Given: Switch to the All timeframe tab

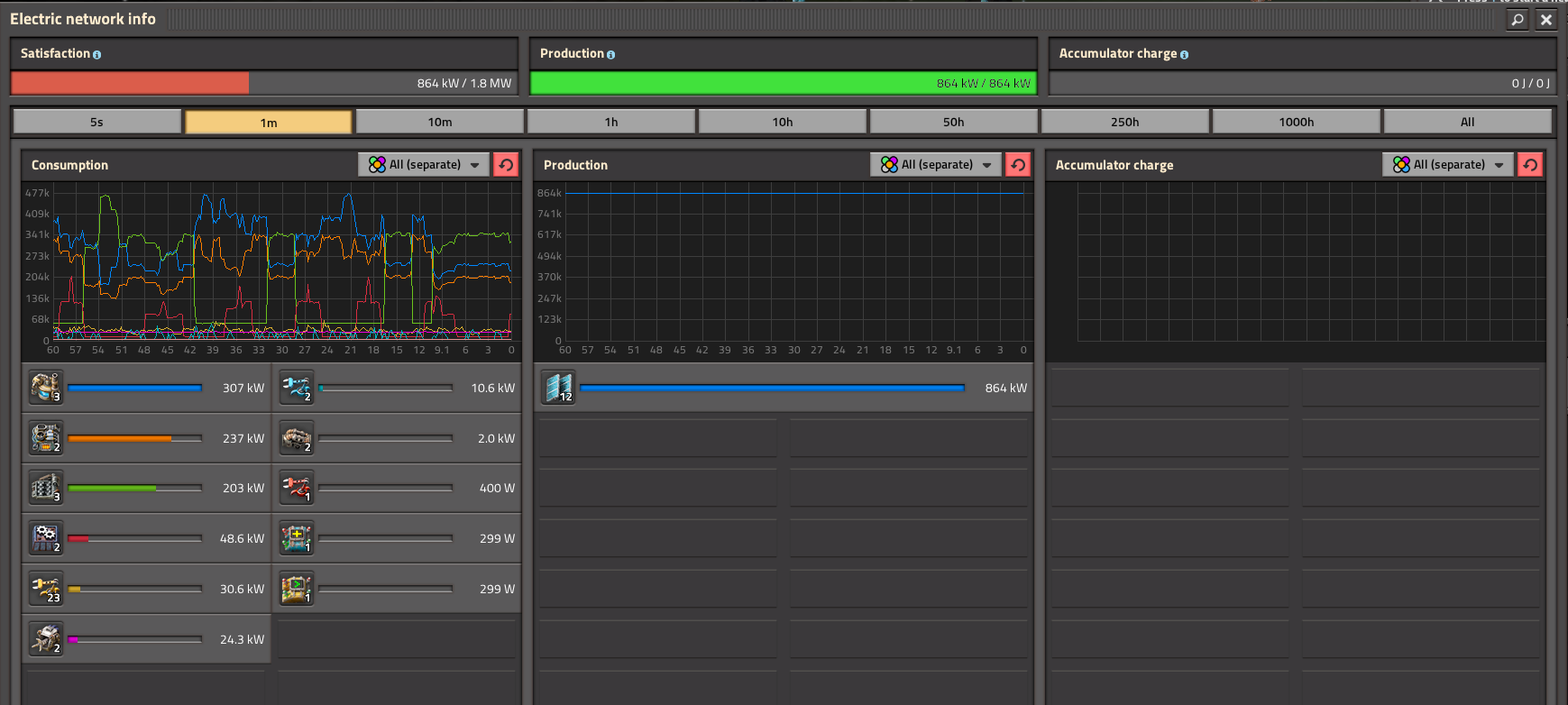Looking at the screenshot, I should point(1468,122).
